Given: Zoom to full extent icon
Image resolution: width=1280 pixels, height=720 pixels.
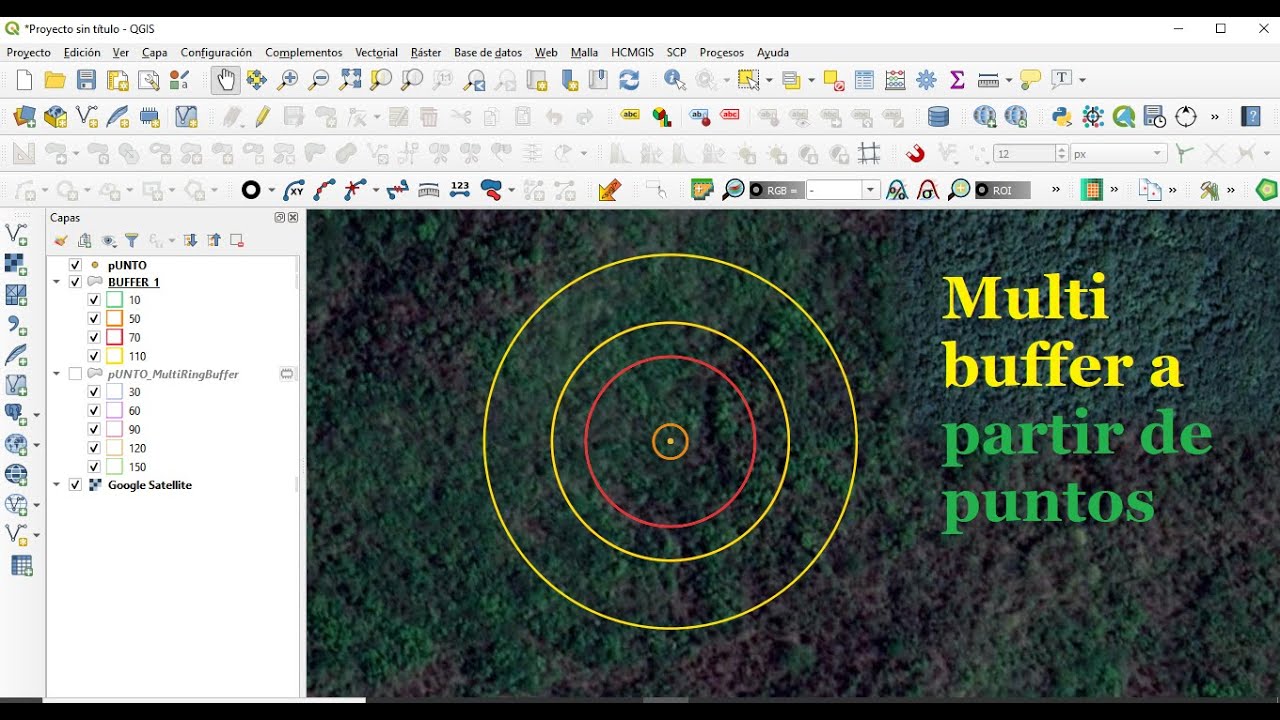Looking at the screenshot, I should click(x=350, y=80).
